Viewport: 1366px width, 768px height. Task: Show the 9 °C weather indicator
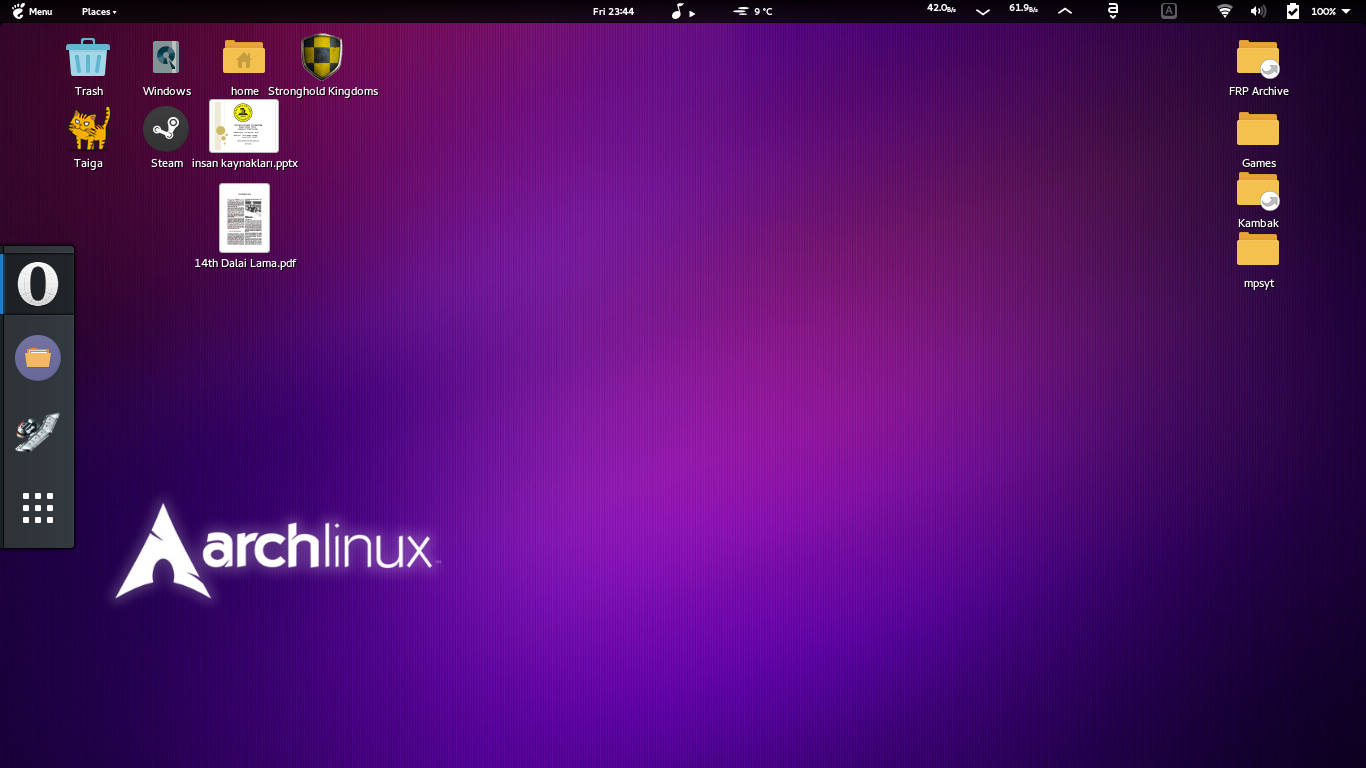[x=753, y=11]
